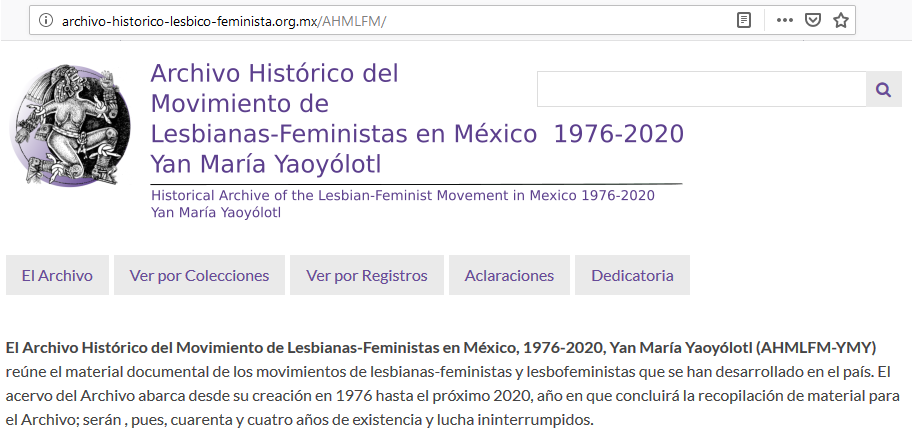This screenshot has height=445, width=912.
Task: Click the line ending 'existencia y lucha ininterrumpidos'
Action: [300, 419]
